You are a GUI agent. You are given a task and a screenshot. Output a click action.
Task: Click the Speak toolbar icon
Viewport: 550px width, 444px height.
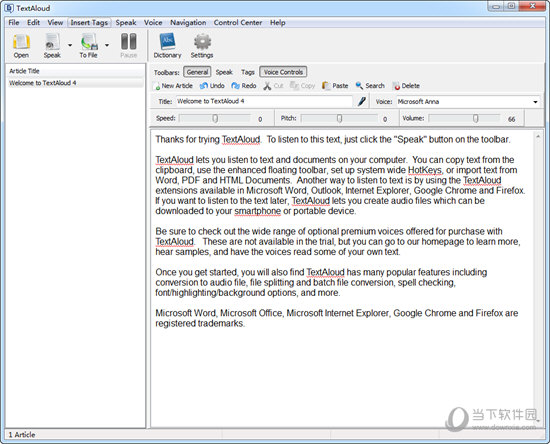pyautogui.click(x=52, y=42)
